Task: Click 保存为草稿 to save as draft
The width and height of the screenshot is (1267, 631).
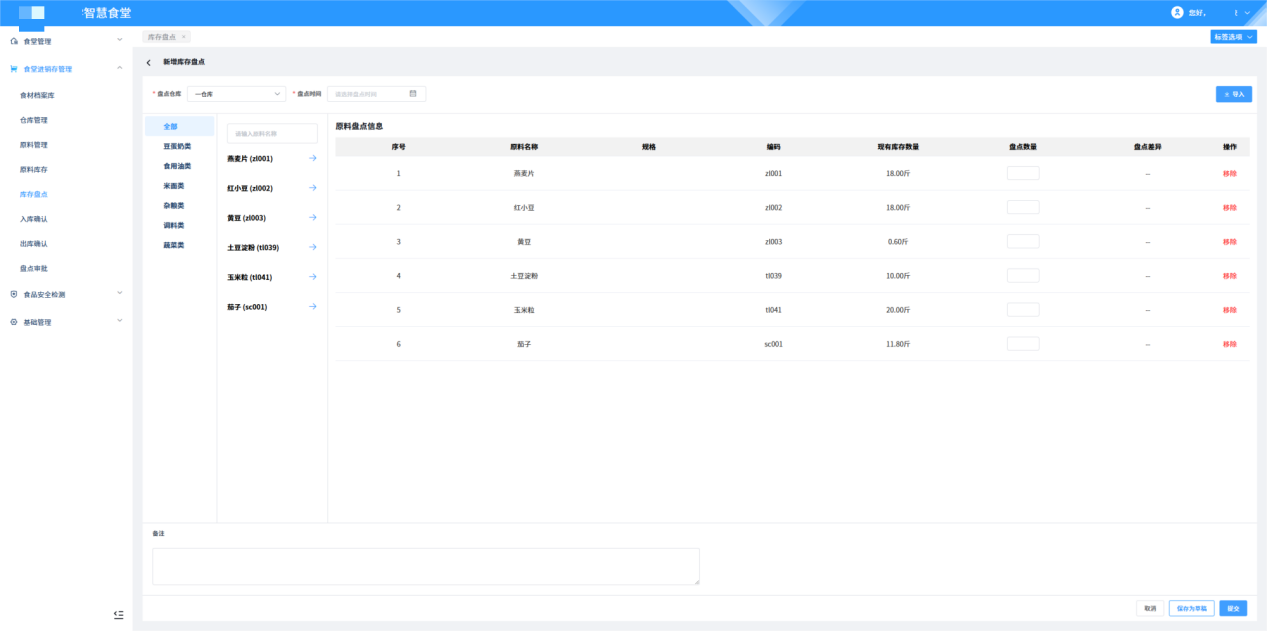Action: coord(1191,608)
